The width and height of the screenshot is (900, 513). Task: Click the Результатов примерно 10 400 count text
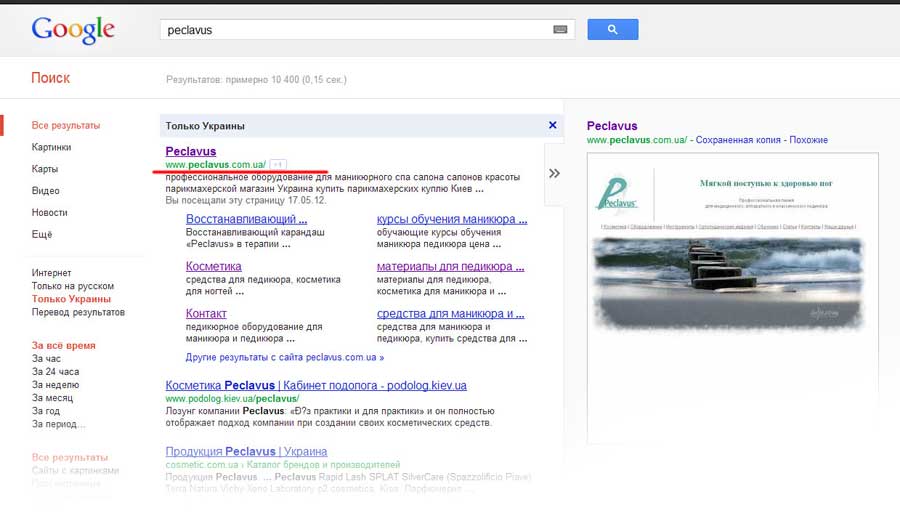coord(256,80)
